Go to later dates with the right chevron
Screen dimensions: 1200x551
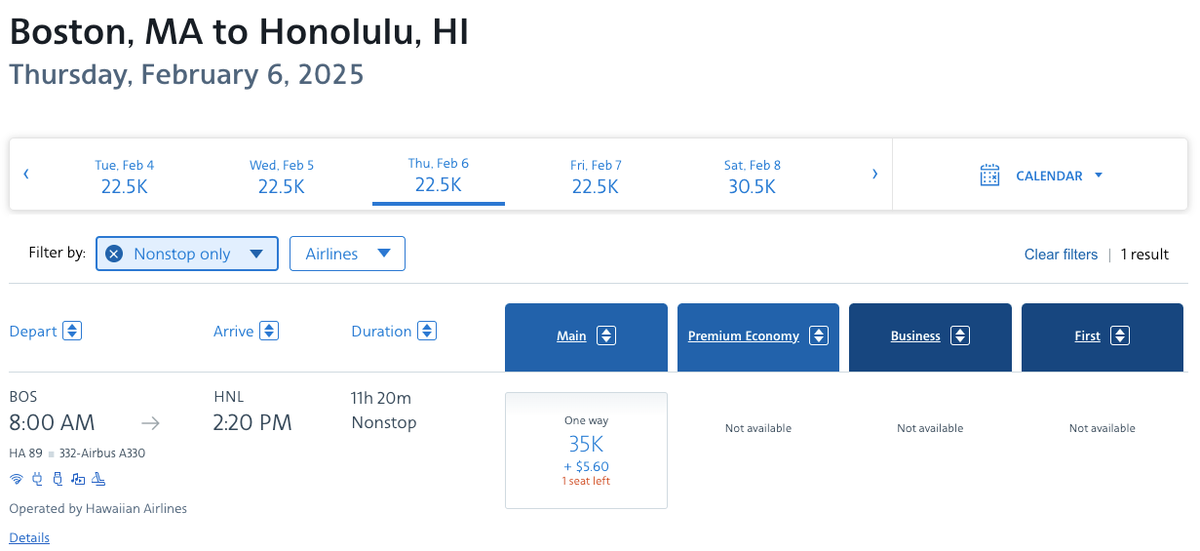(874, 174)
